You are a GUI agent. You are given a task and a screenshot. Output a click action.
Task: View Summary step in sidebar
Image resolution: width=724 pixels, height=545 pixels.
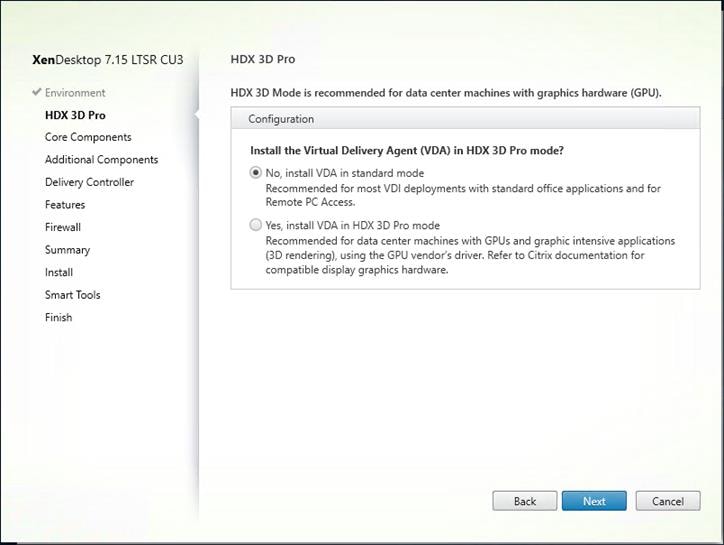[x=67, y=250]
